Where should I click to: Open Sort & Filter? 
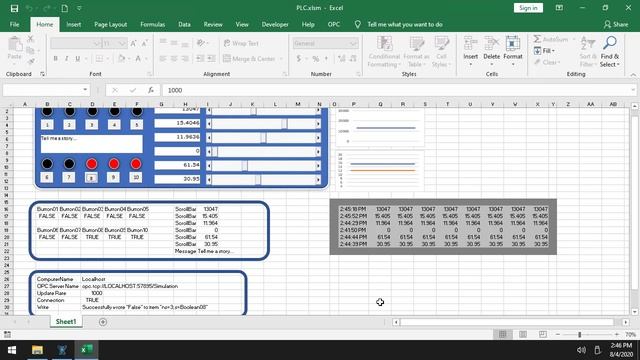[588, 51]
